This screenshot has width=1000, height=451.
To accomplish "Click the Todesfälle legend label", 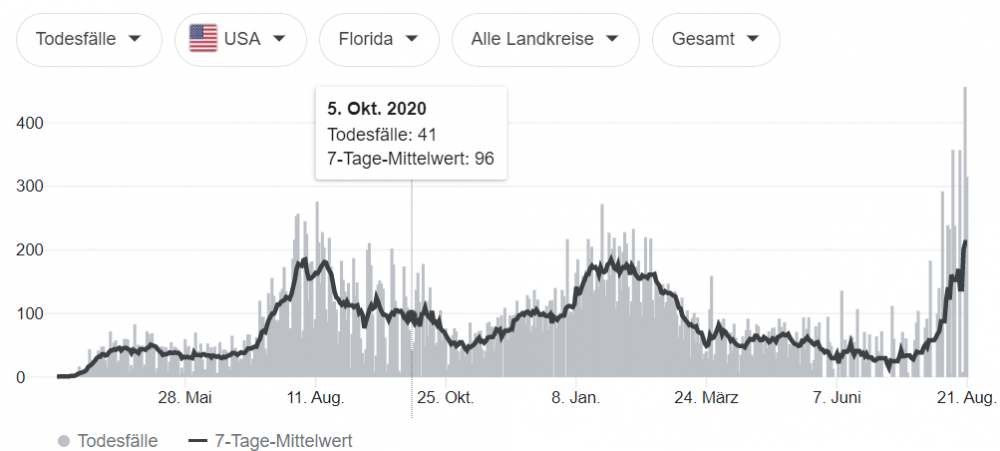I will [x=117, y=440].
